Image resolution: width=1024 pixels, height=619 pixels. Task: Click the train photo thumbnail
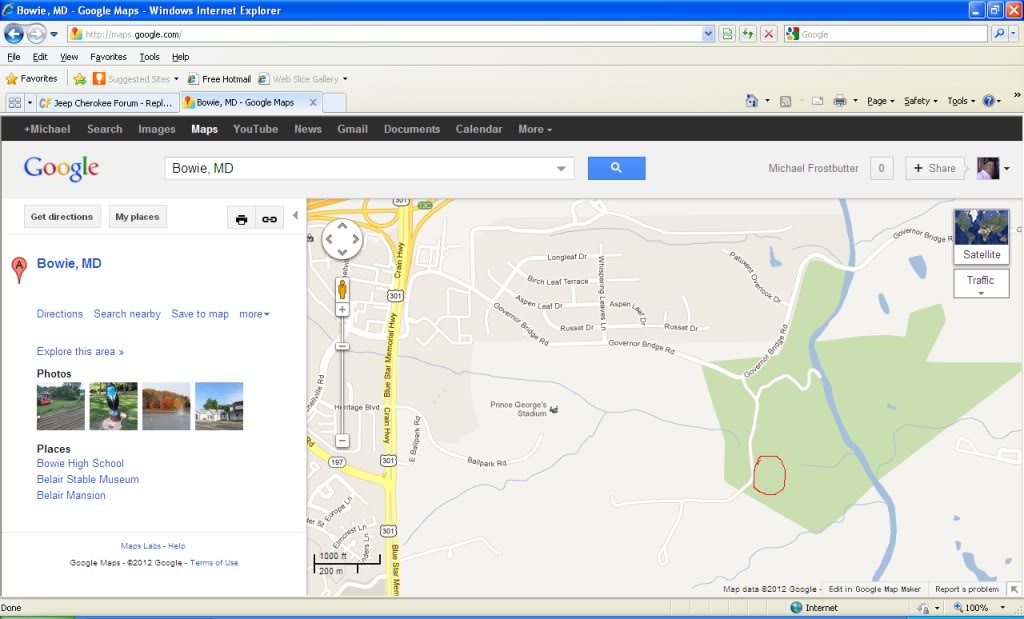click(61, 406)
